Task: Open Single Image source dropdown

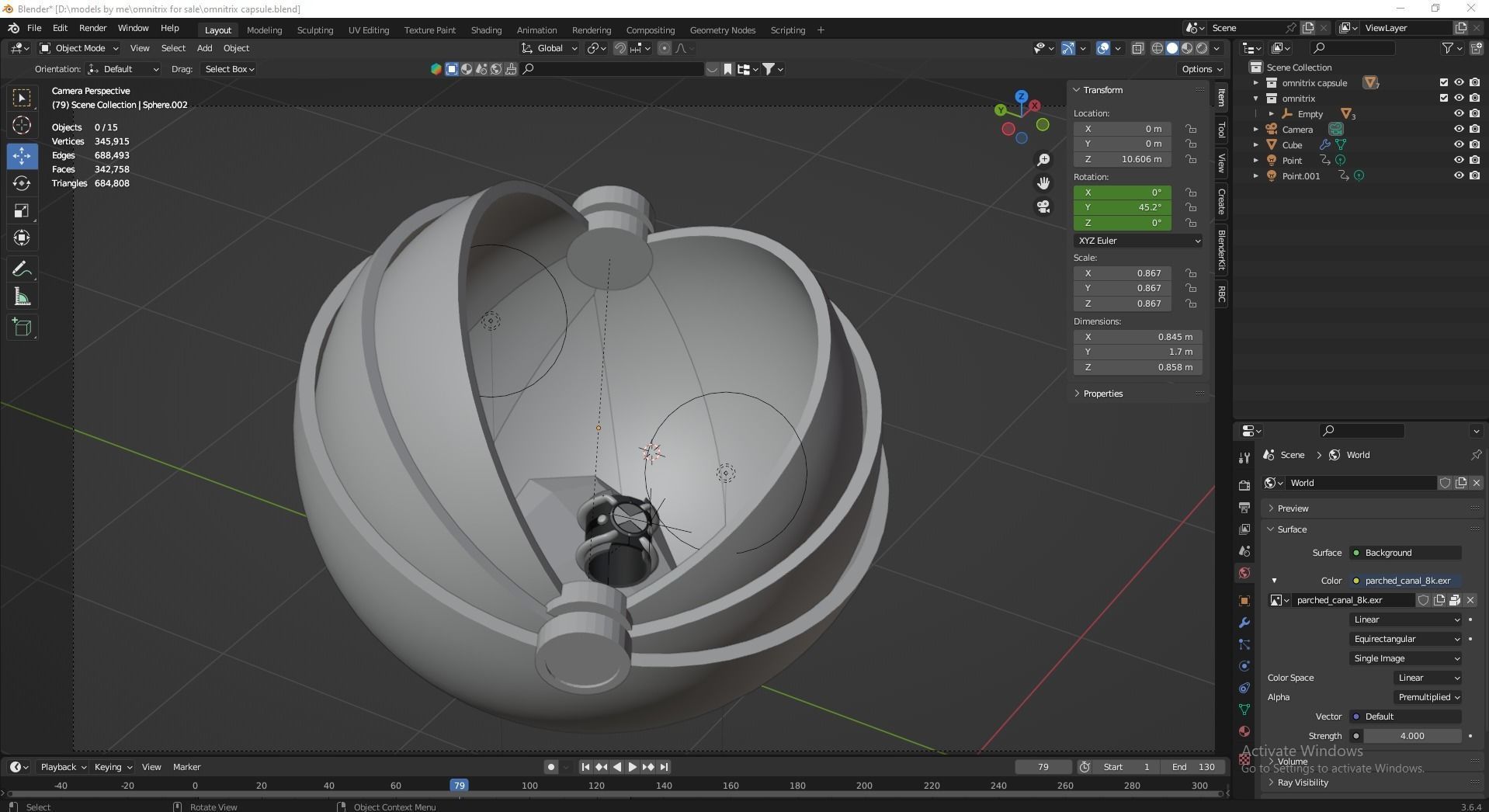Action: click(x=1406, y=658)
